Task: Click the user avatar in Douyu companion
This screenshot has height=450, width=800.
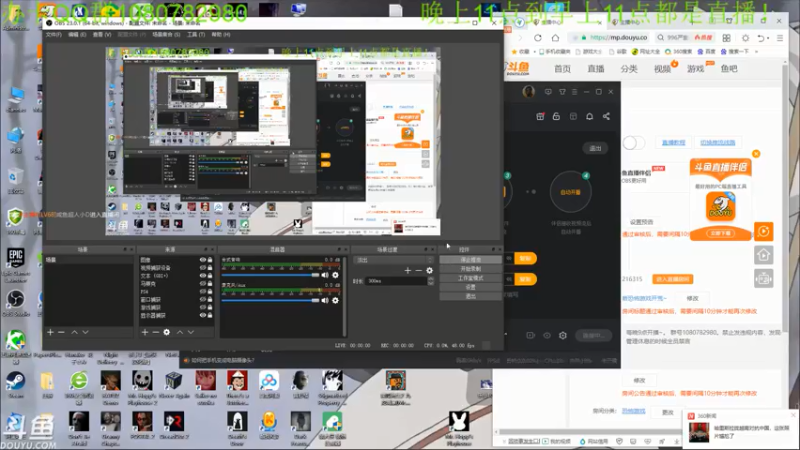Action: [529, 92]
